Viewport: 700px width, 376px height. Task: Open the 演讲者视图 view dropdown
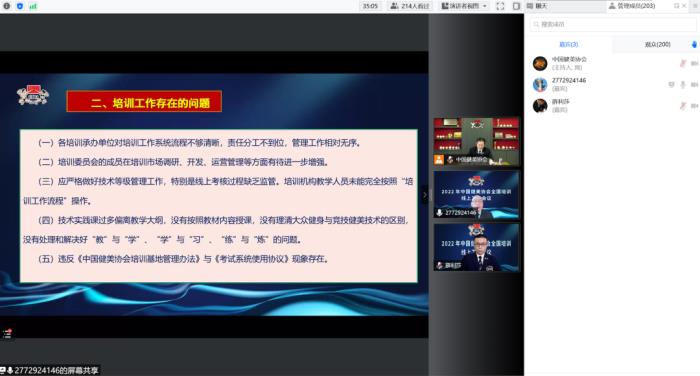tap(464, 6)
